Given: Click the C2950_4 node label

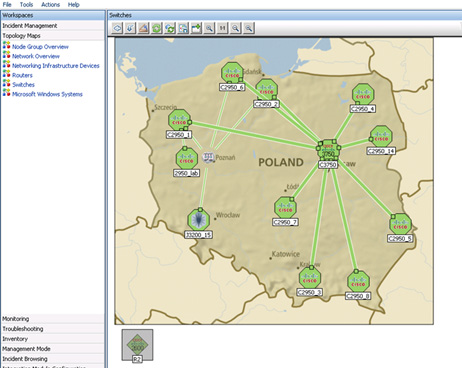Looking at the screenshot, I should (363, 109).
